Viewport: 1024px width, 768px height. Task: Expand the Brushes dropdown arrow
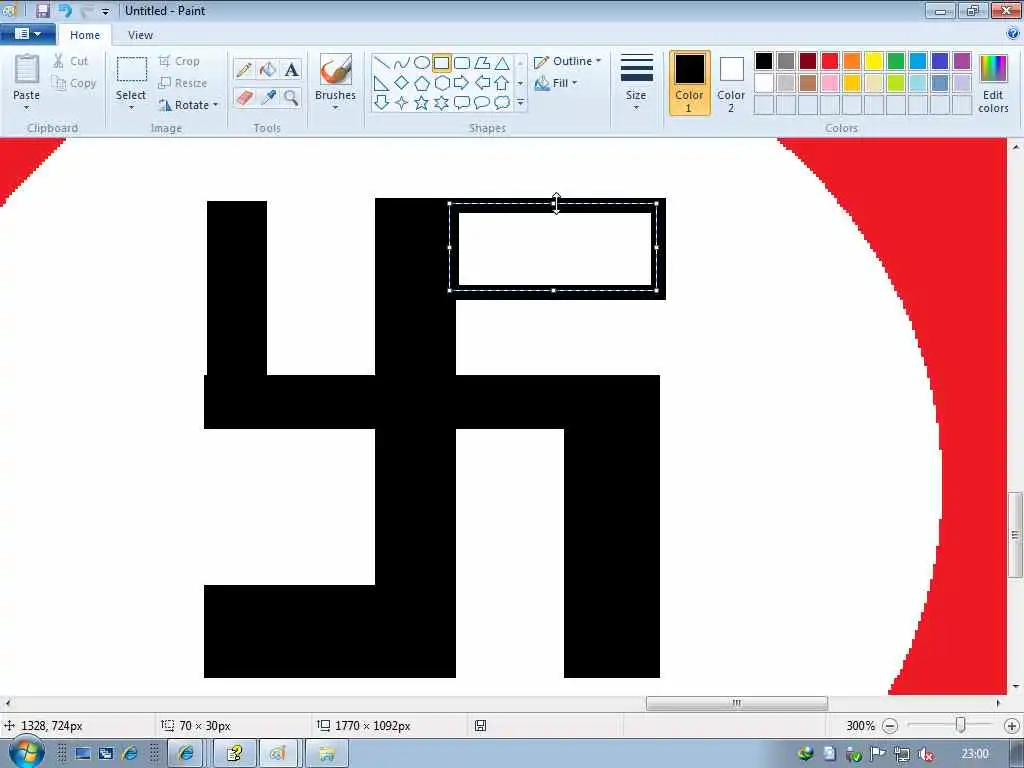(x=336, y=108)
